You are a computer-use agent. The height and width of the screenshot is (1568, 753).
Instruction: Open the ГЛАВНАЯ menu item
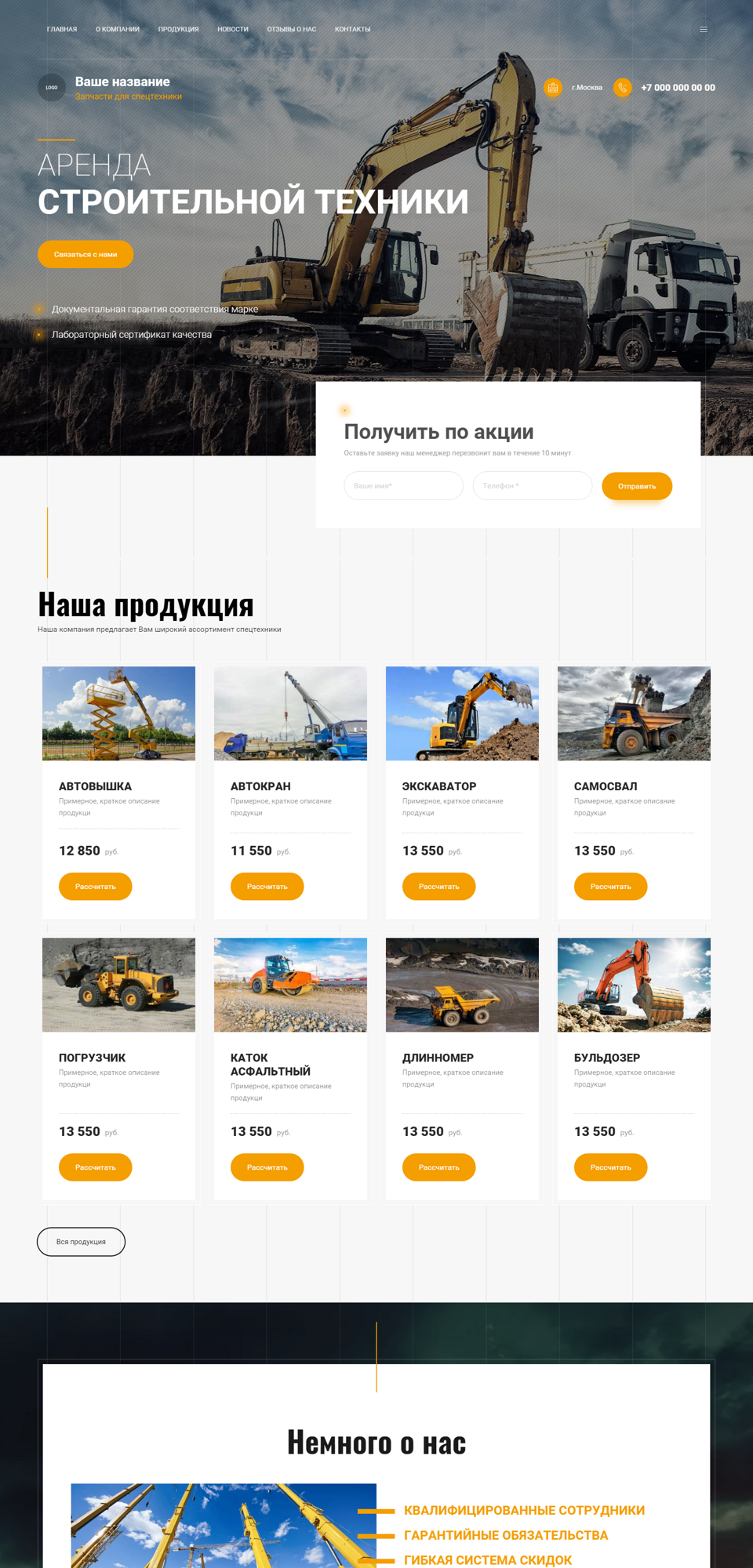pos(62,29)
